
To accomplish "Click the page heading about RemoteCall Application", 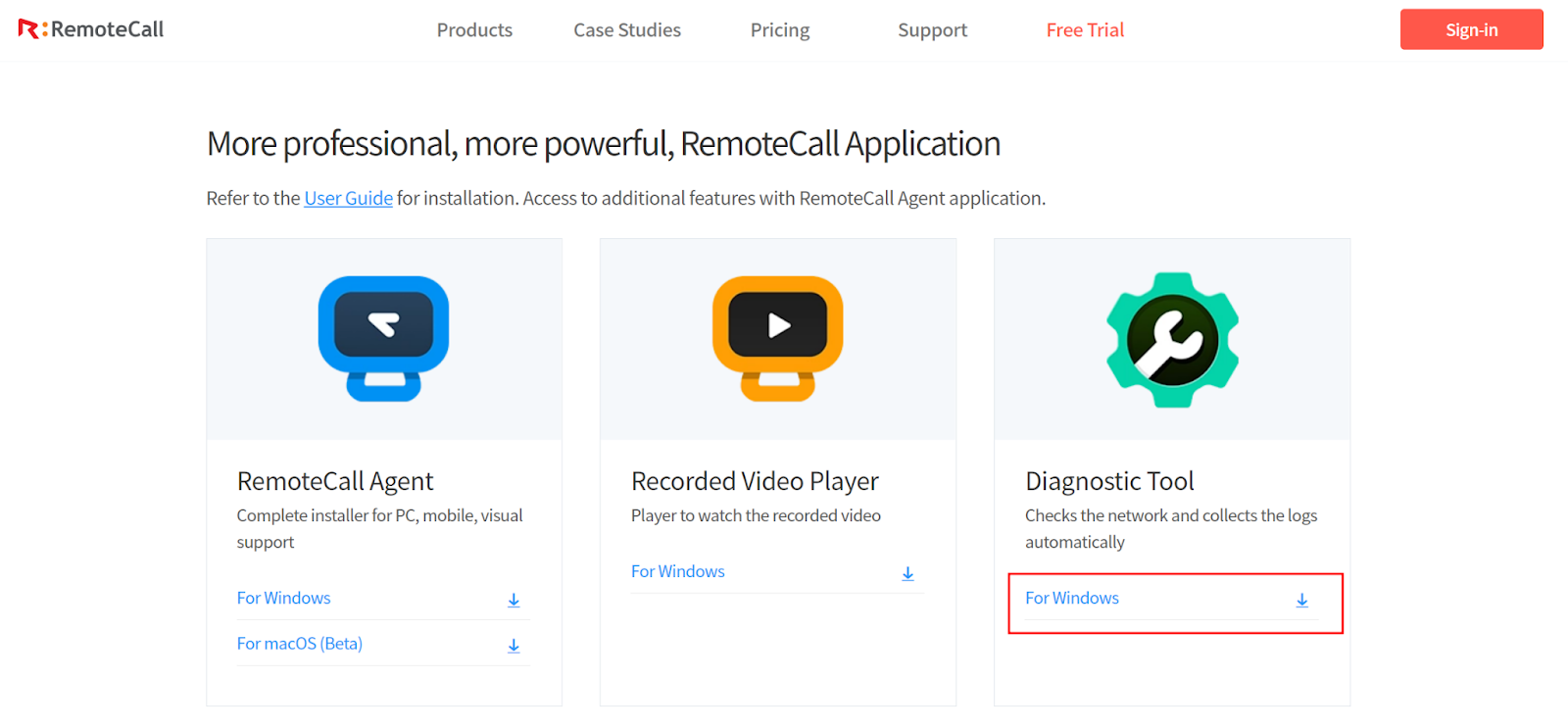I will coord(604,144).
